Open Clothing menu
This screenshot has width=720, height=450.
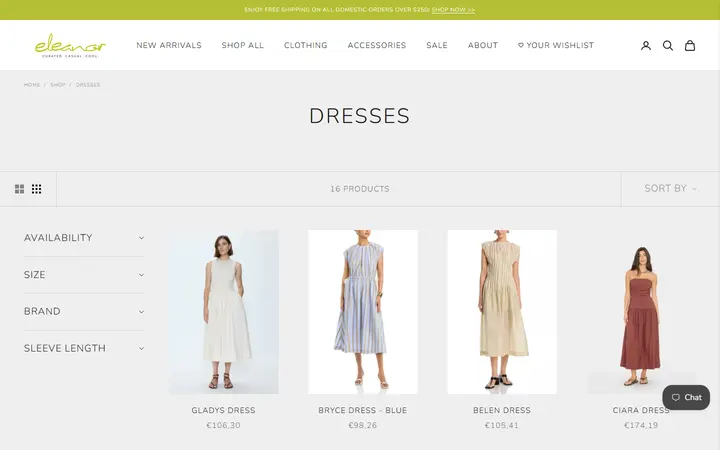[x=305, y=45]
